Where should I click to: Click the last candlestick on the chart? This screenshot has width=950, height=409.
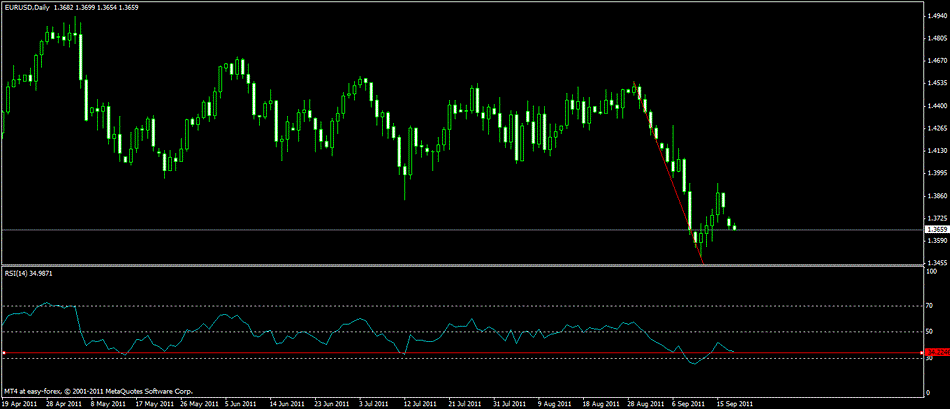(736, 227)
